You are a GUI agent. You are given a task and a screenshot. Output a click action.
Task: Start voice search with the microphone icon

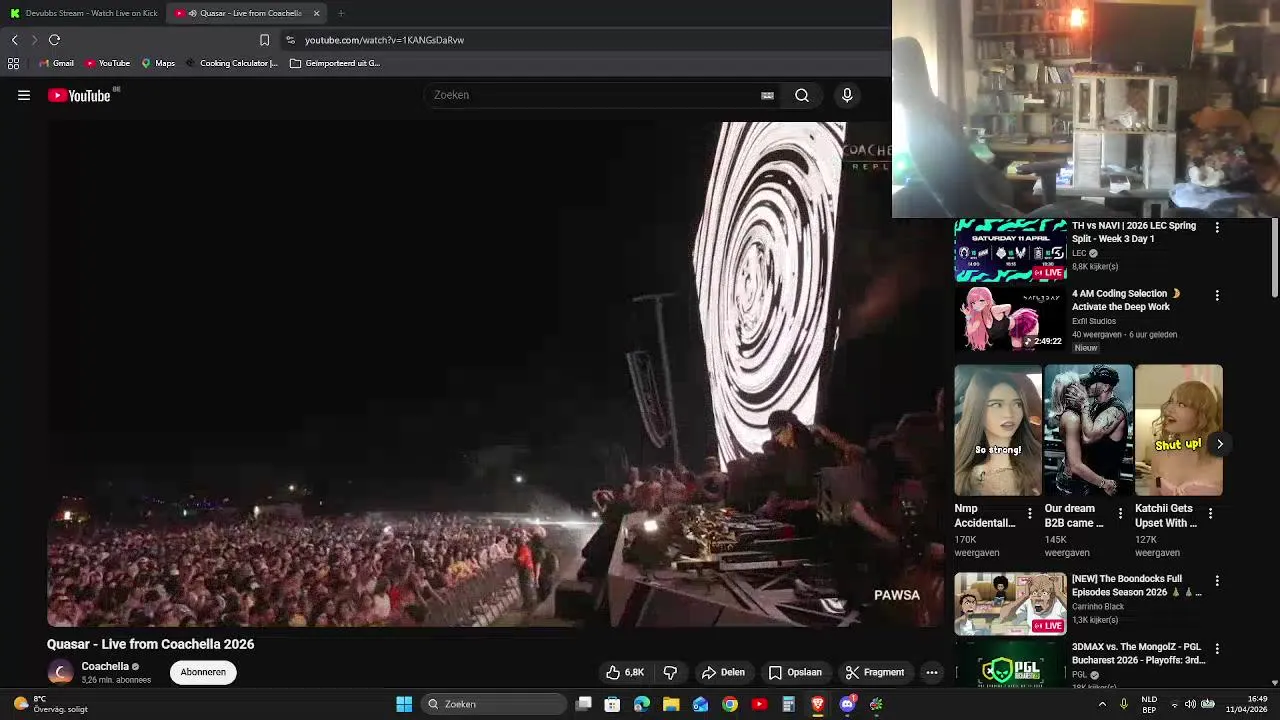847,95
